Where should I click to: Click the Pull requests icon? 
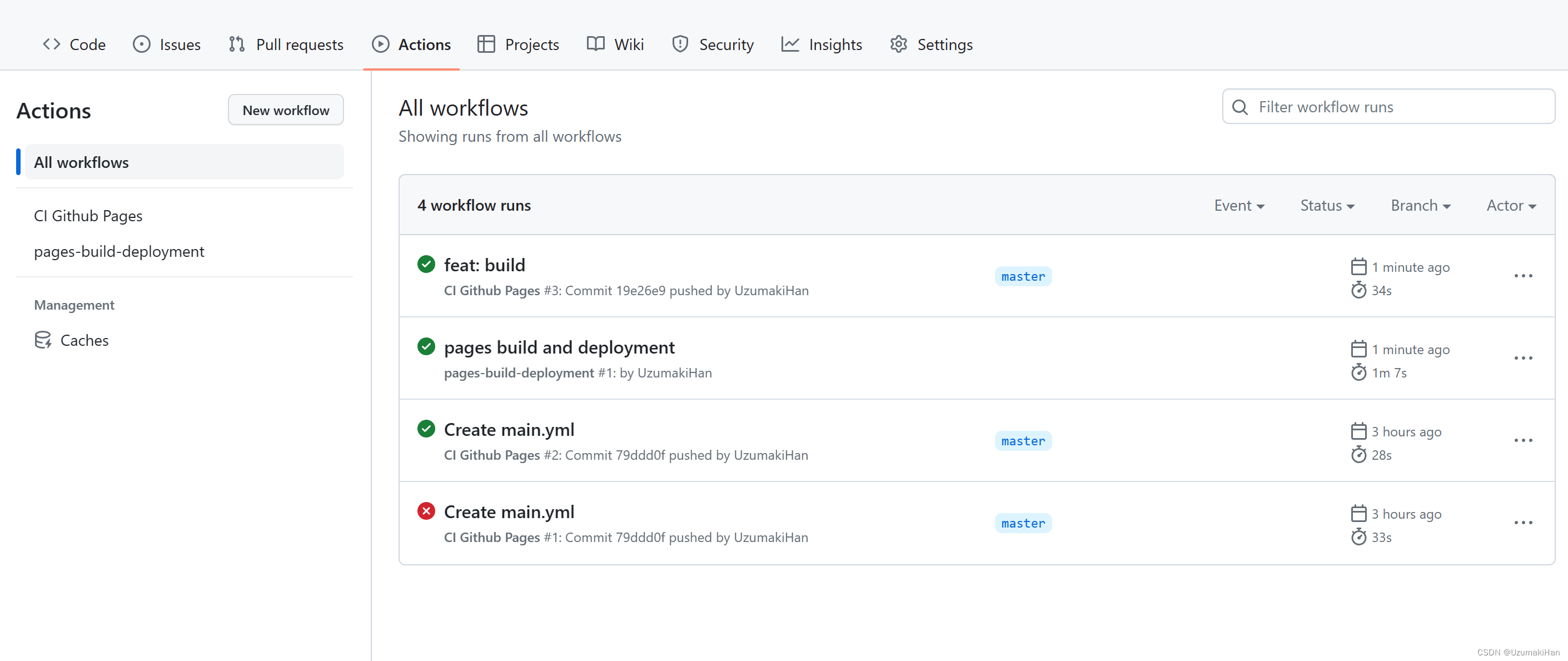[x=237, y=44]
